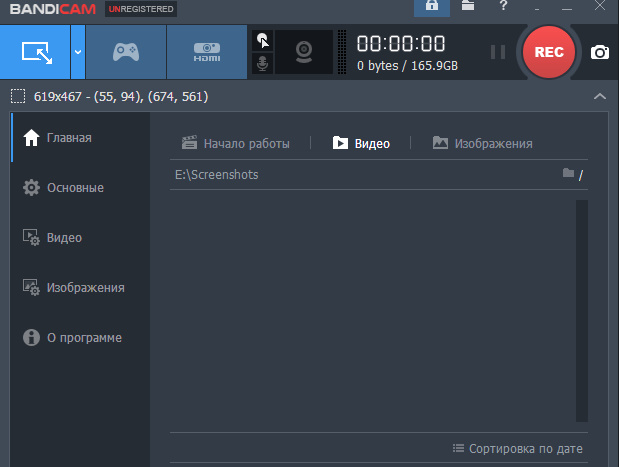Select the screen rectangle recording mode
Screen dimensions: 619x467
point(35,52)
